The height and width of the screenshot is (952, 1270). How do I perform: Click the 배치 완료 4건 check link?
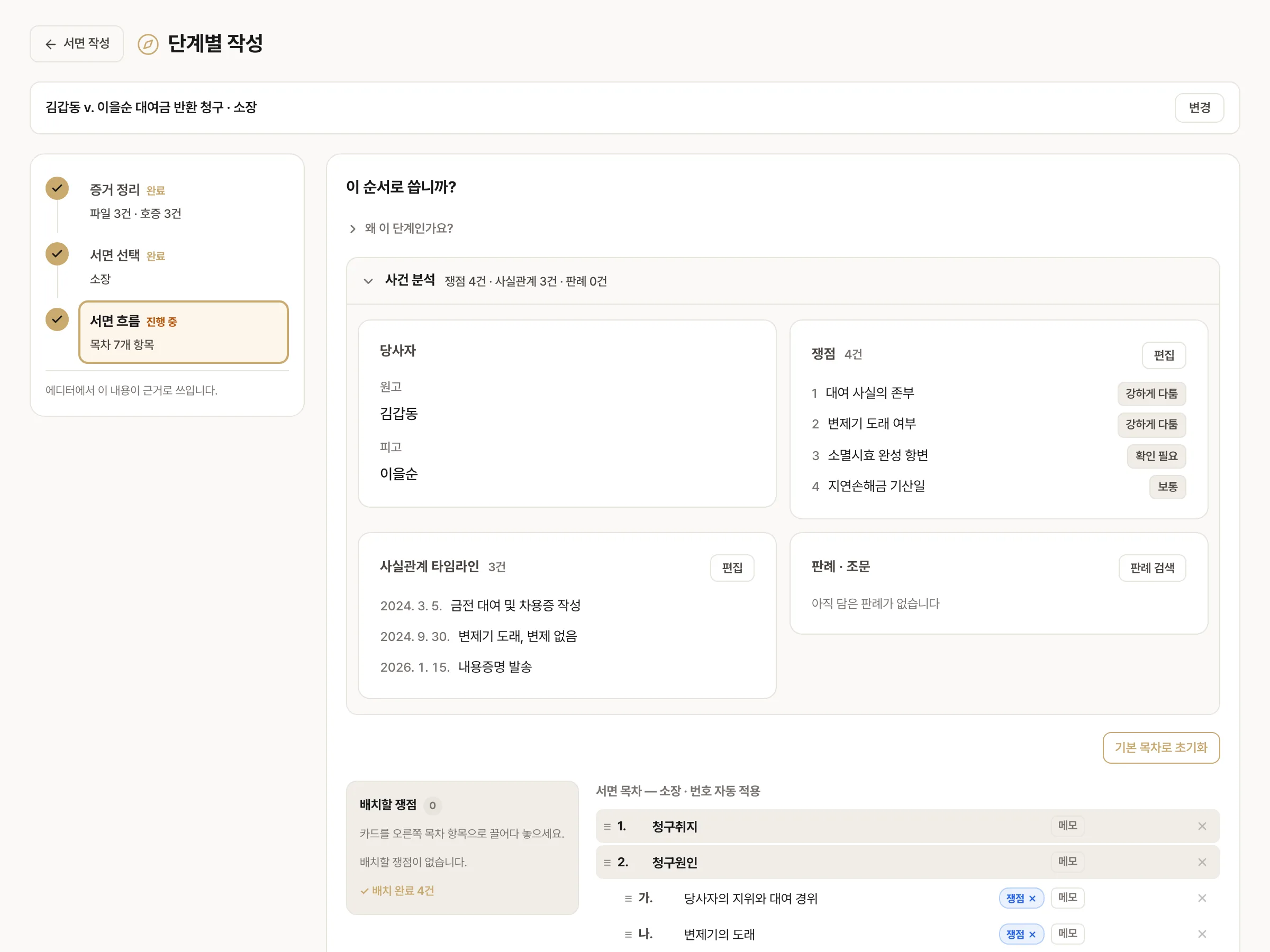tap(397, 891)
